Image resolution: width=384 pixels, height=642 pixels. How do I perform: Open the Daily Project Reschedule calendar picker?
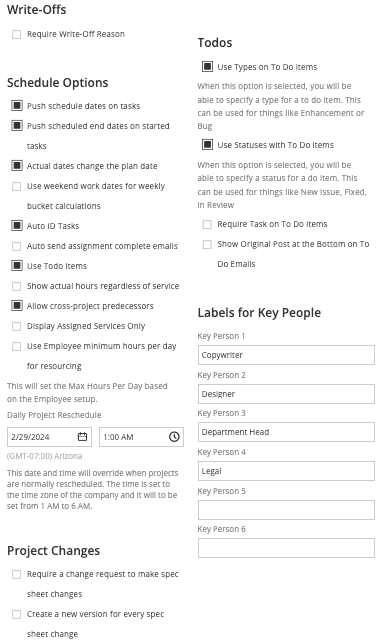(x=82, y=437)
